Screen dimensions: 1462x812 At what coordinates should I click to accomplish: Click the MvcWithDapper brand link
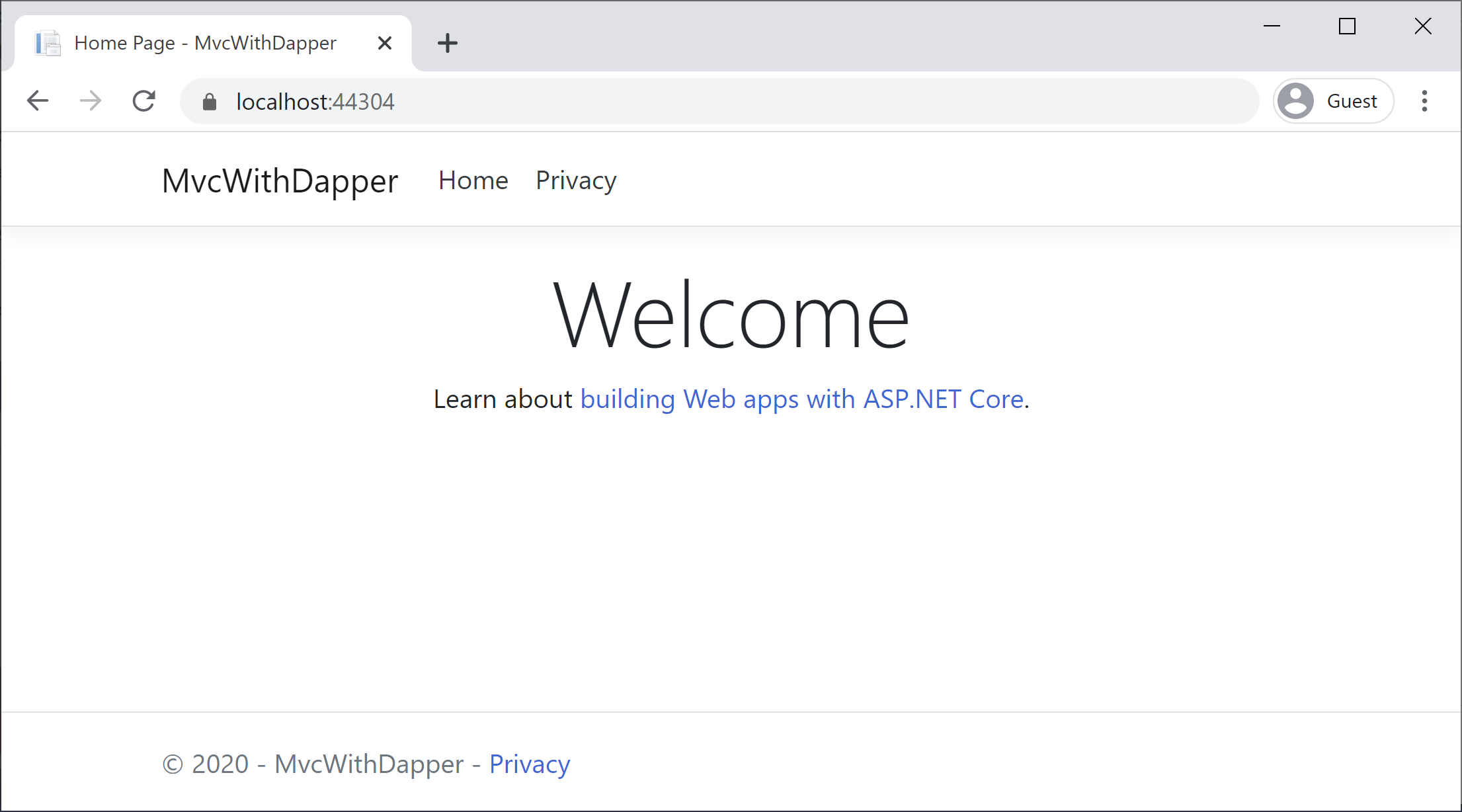point(280,181)
